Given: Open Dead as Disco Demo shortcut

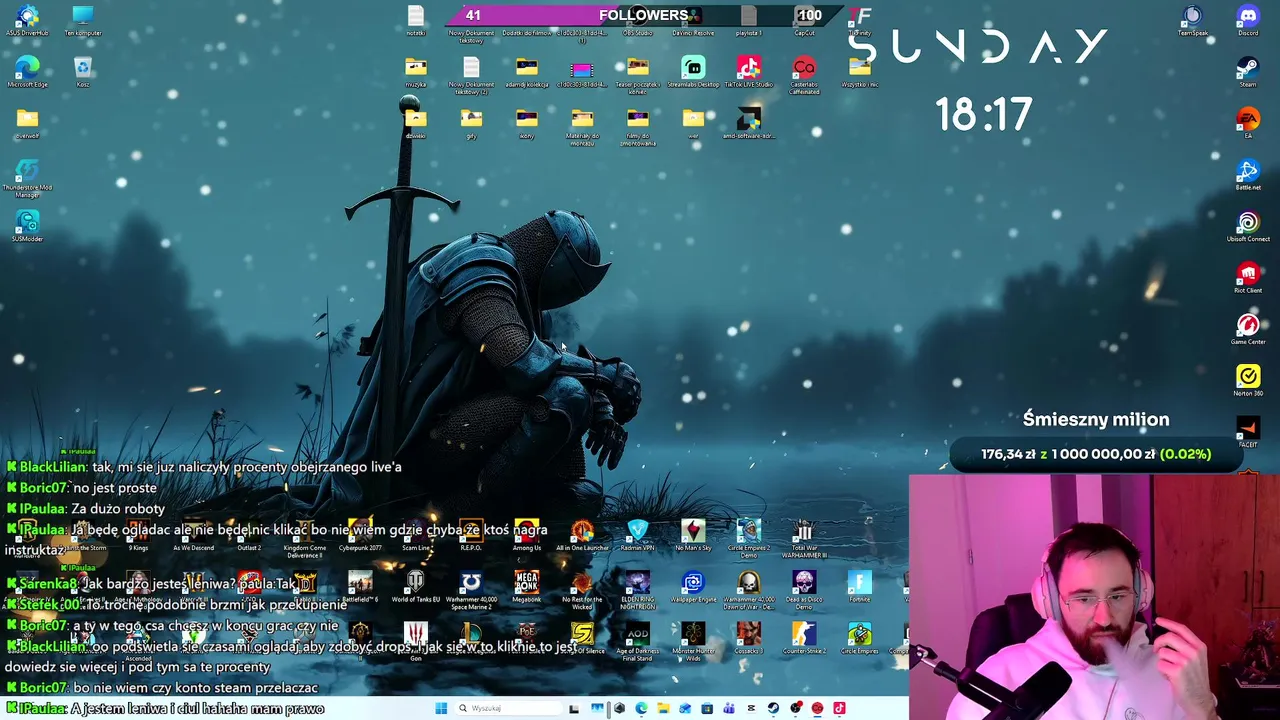Looking at the screenshot, I should point(804,589).
